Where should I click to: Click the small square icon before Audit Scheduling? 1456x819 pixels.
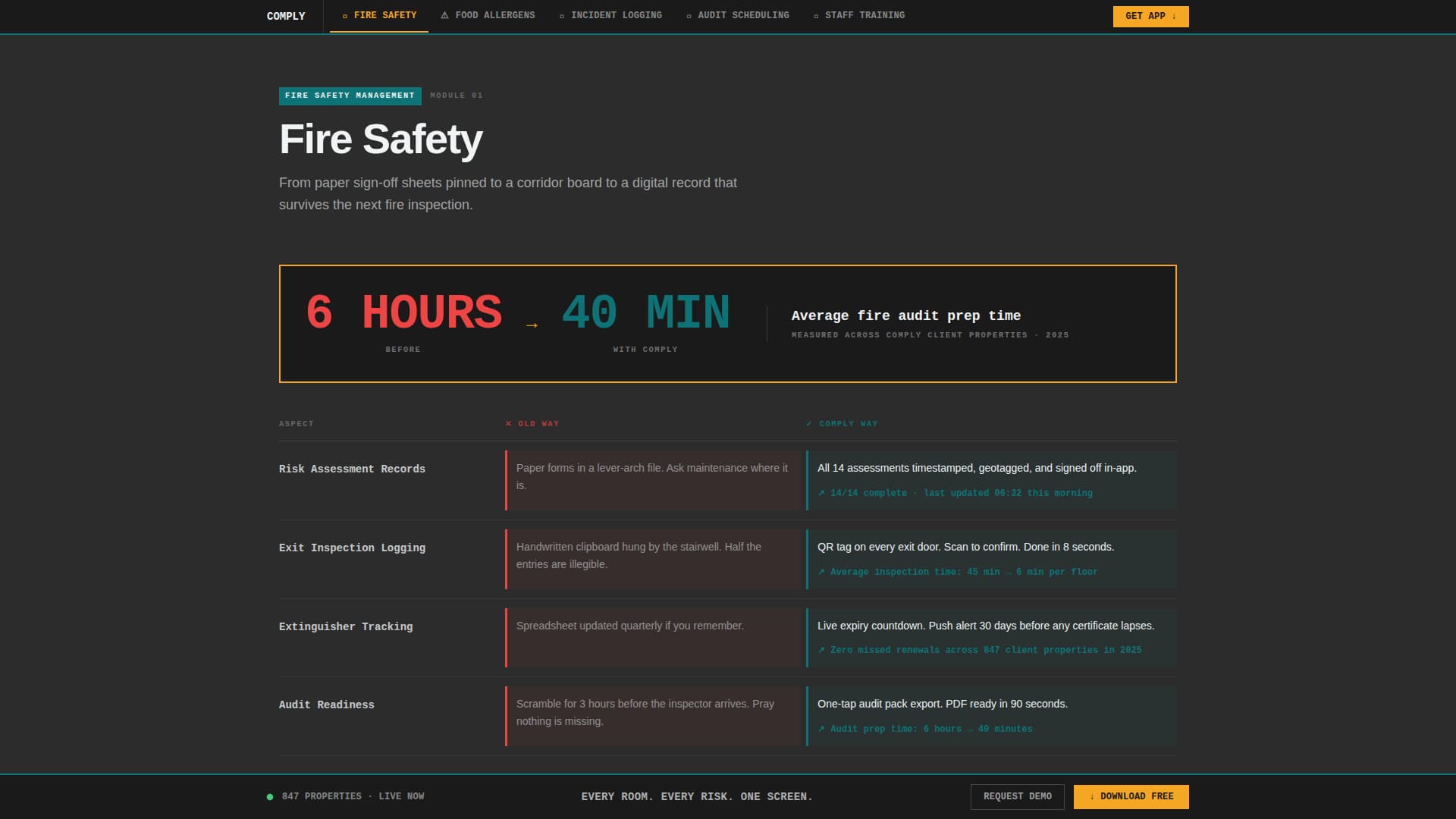click(x=689, y=16)
